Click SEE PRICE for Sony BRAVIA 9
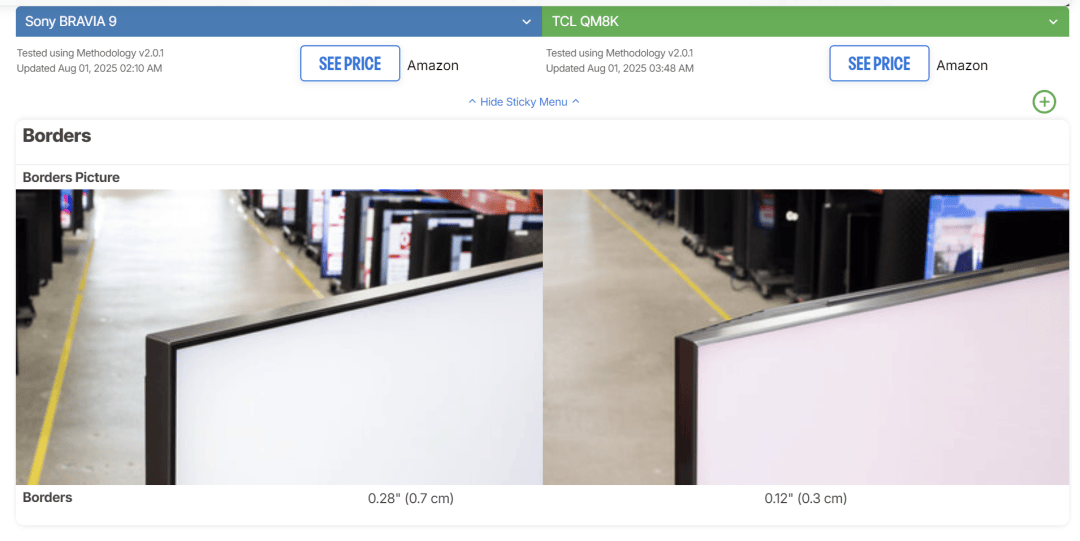Image resolution: width=1080 pixels, height=541 pixels. (350, 63)
